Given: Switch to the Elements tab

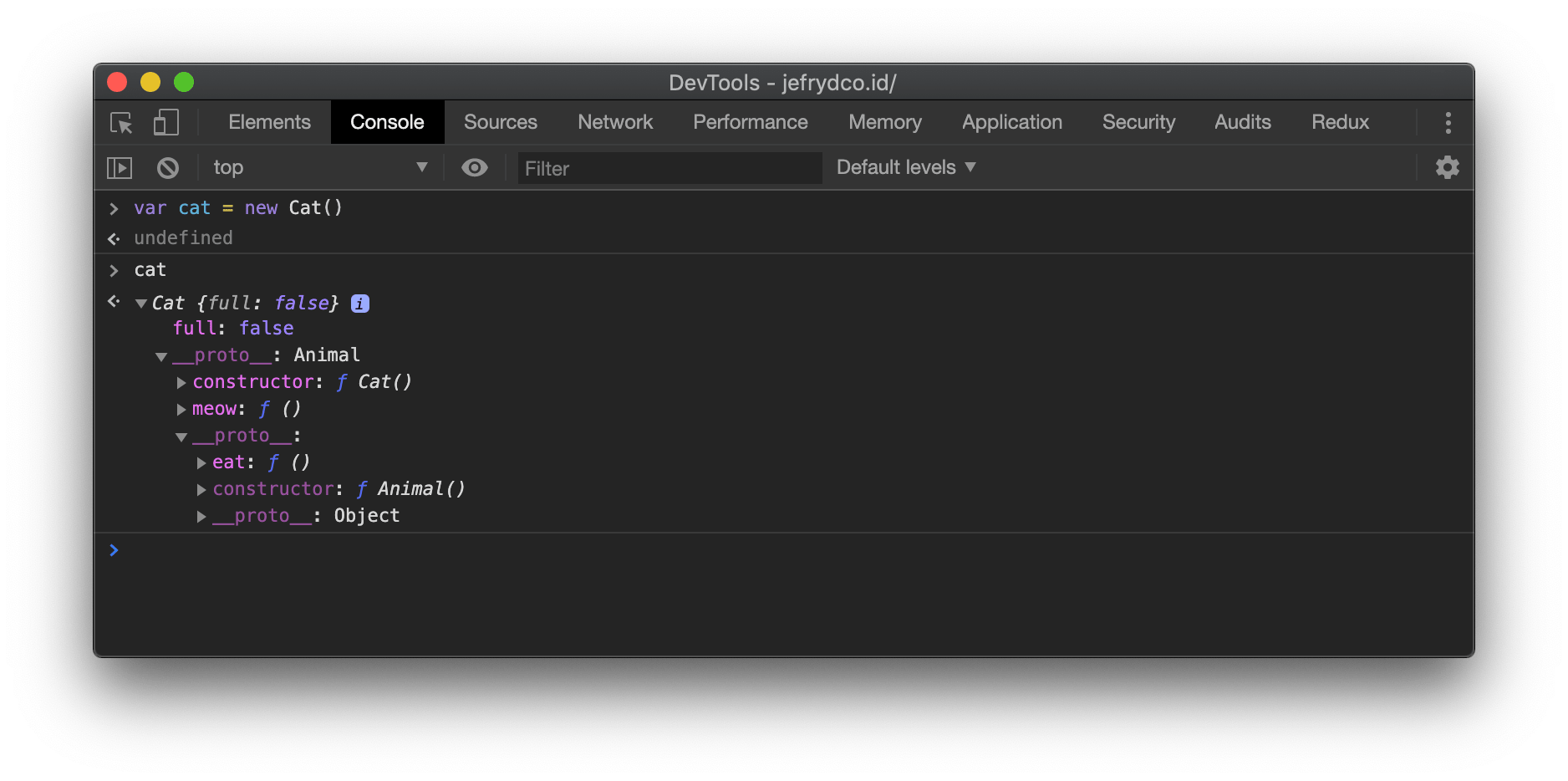Looking at the screenshot, I should click(x=269, y=122).
